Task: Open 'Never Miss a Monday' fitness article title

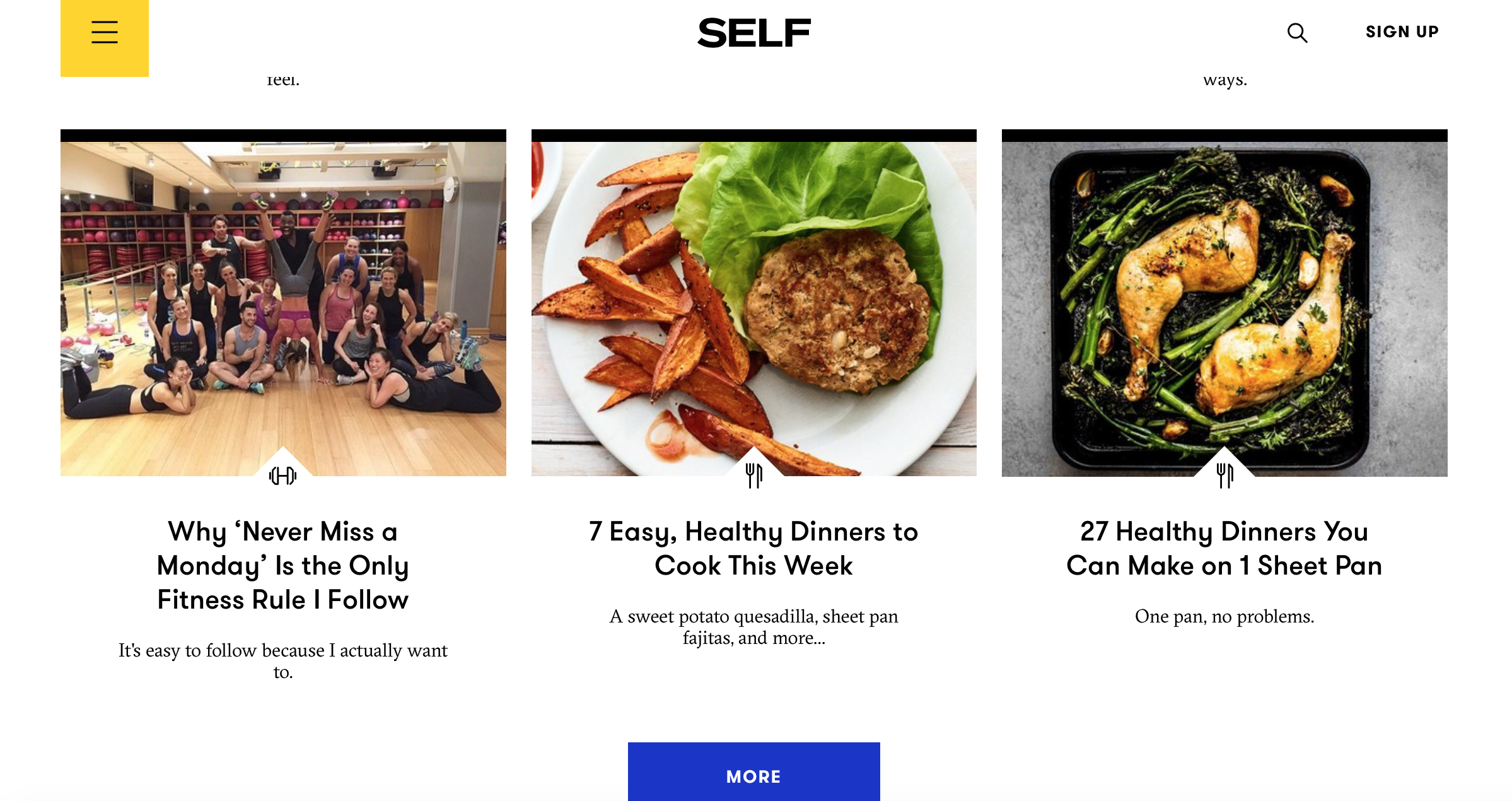Action: pos(283,566)
